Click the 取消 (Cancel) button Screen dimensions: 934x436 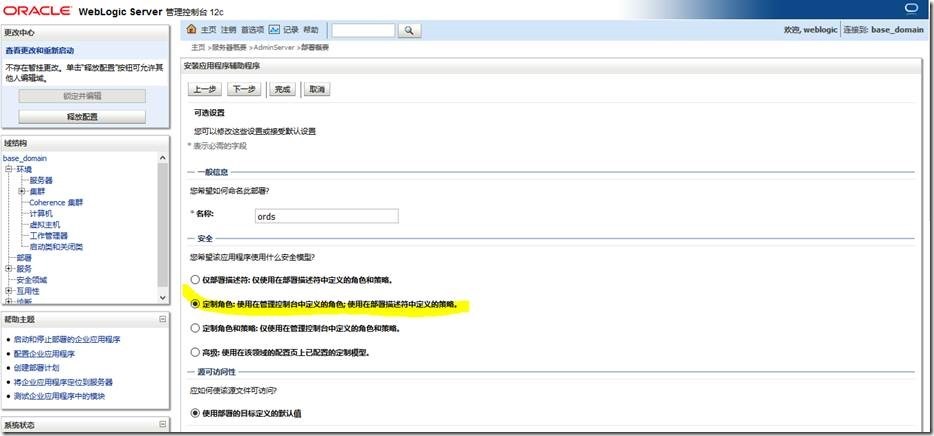[317, 89]
